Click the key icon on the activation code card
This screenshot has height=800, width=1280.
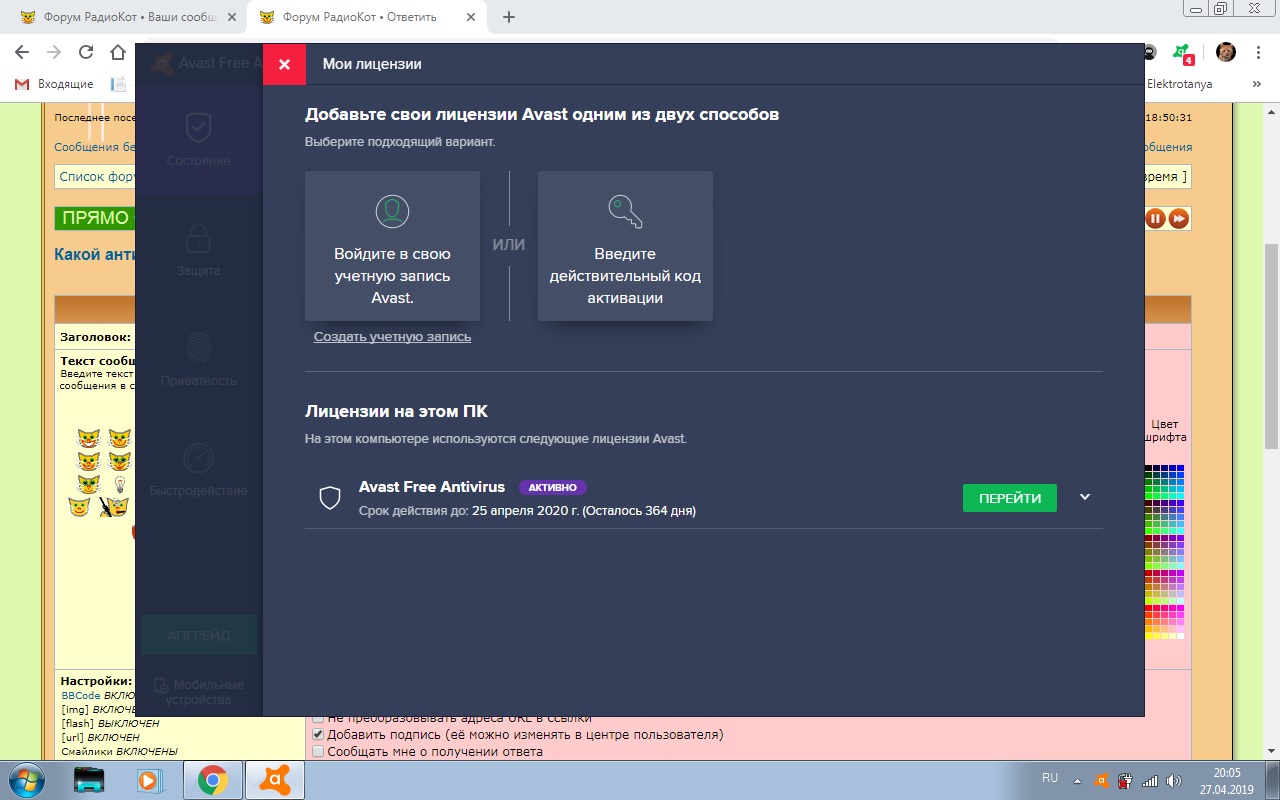click(625, 211)
